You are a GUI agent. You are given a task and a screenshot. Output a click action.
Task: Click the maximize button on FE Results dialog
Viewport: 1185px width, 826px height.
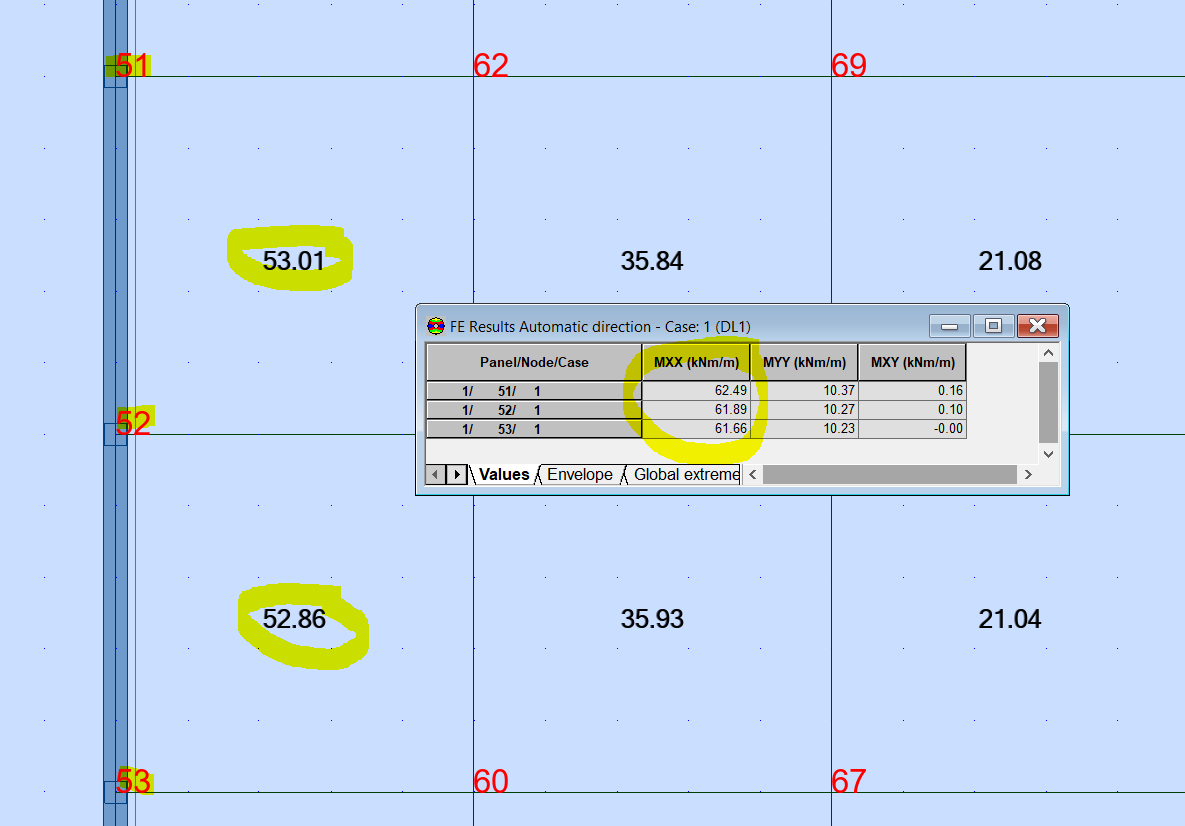click(x=993, y=326)
